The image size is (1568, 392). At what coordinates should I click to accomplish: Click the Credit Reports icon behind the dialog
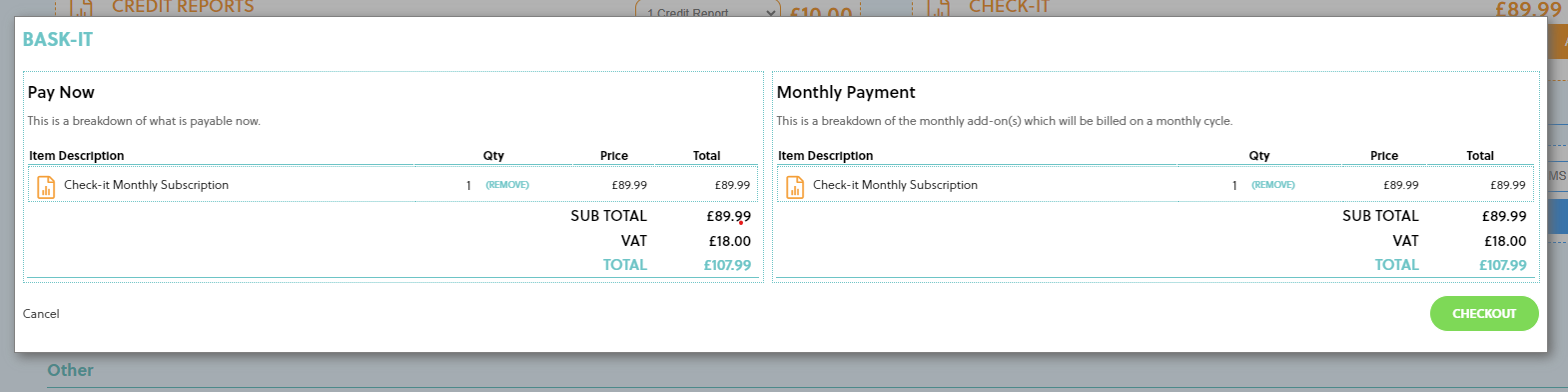pyautogui.click(x=83, y=7)
